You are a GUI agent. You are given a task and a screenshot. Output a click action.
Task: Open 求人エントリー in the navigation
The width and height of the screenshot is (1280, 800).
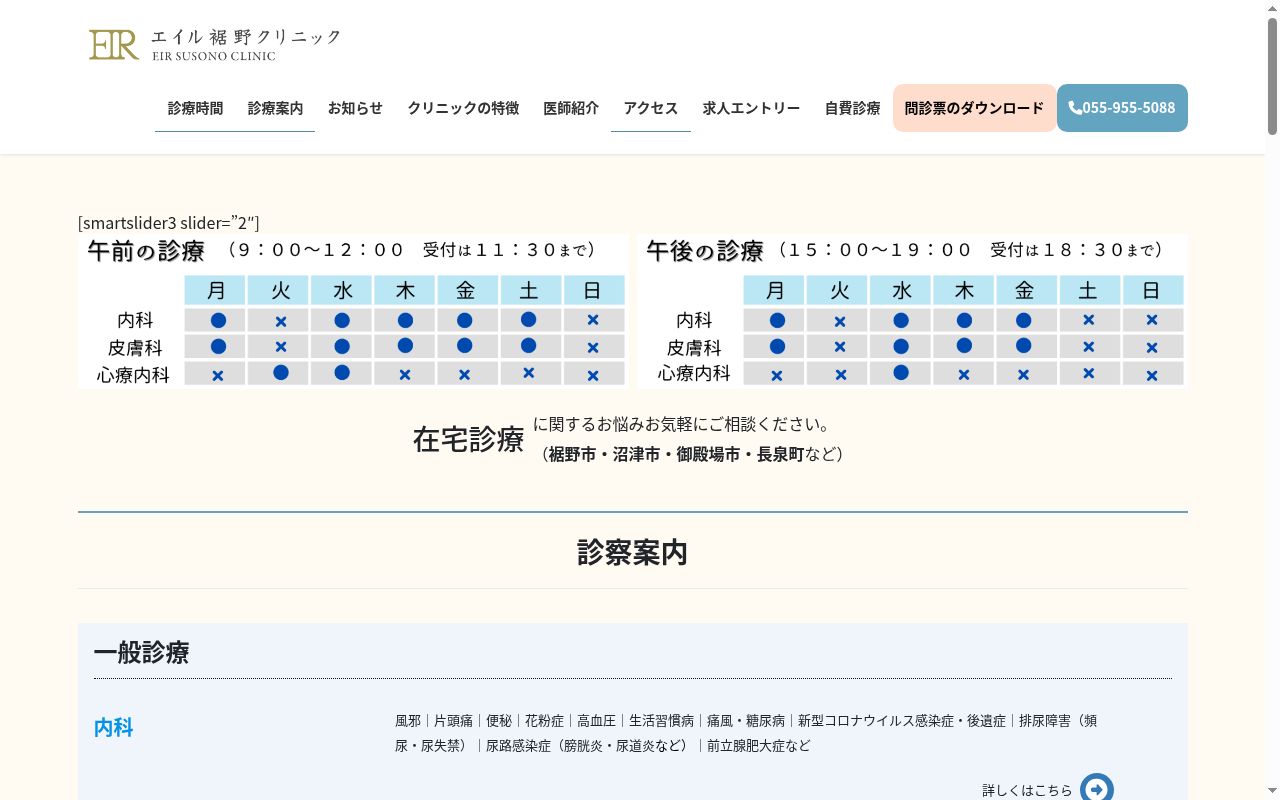pos(751,108)
